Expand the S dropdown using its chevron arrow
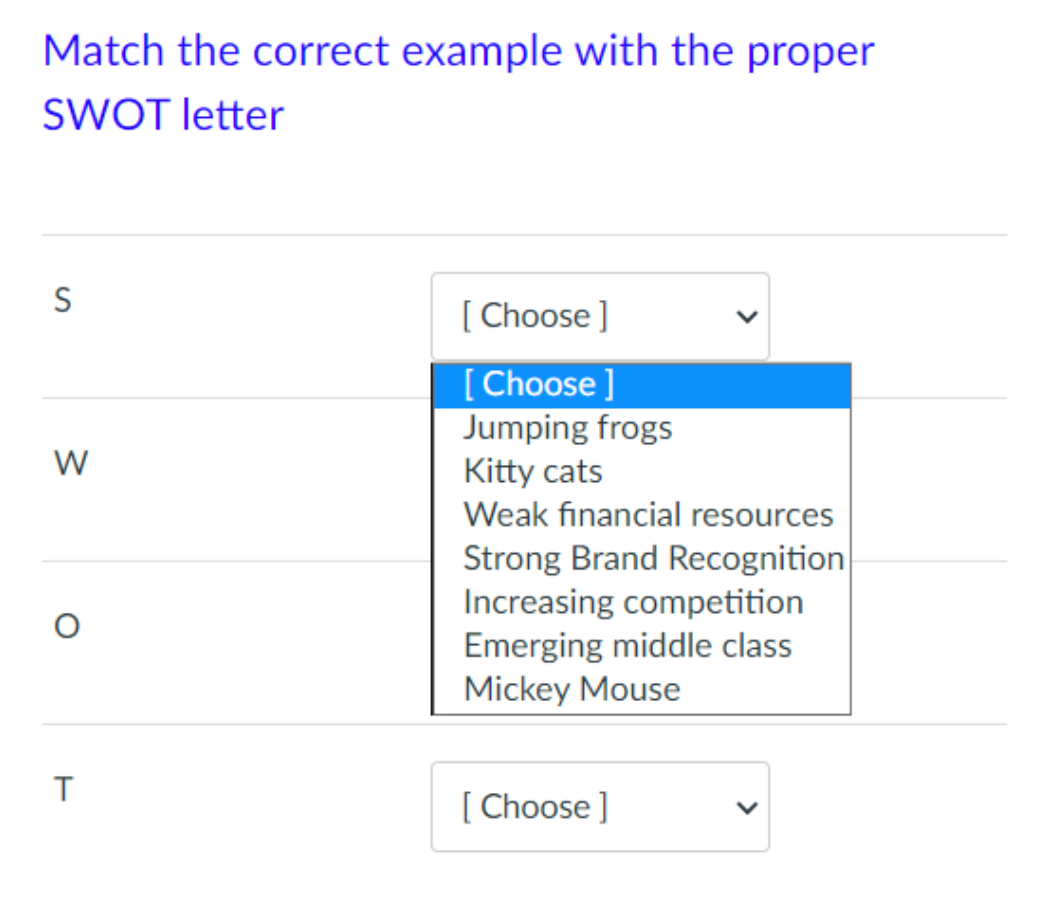 click(745, 316)
